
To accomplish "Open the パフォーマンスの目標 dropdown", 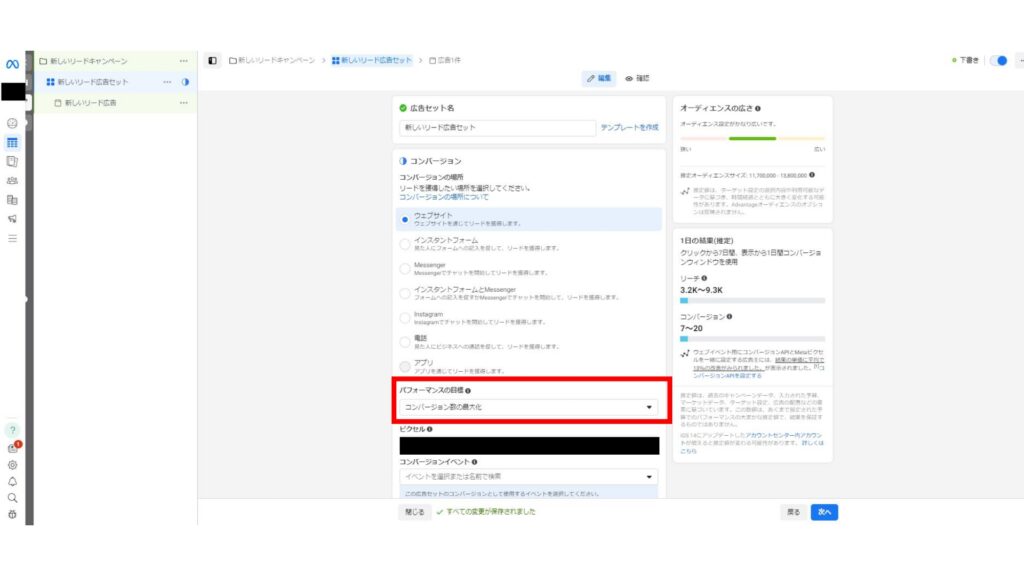I will pos(525,407).
